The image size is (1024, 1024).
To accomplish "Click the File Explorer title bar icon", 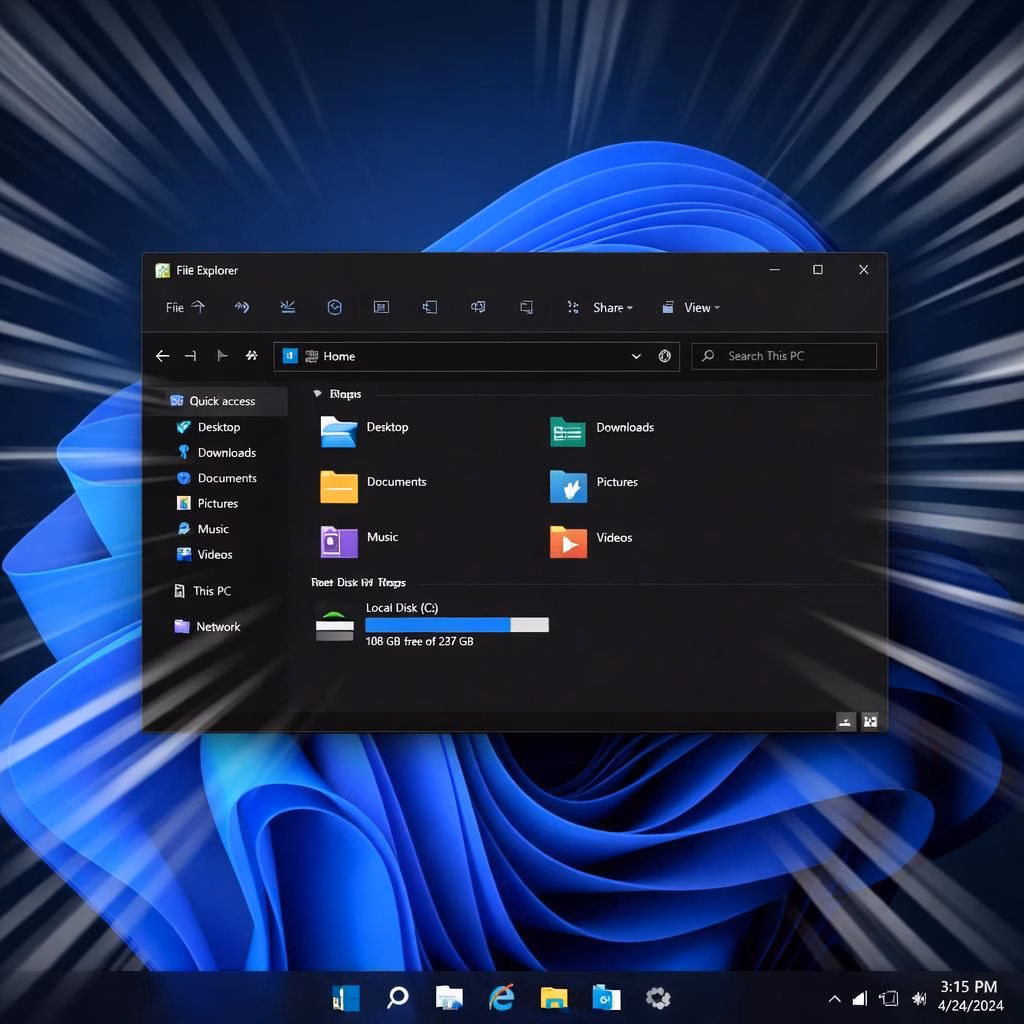I will 162,270.
